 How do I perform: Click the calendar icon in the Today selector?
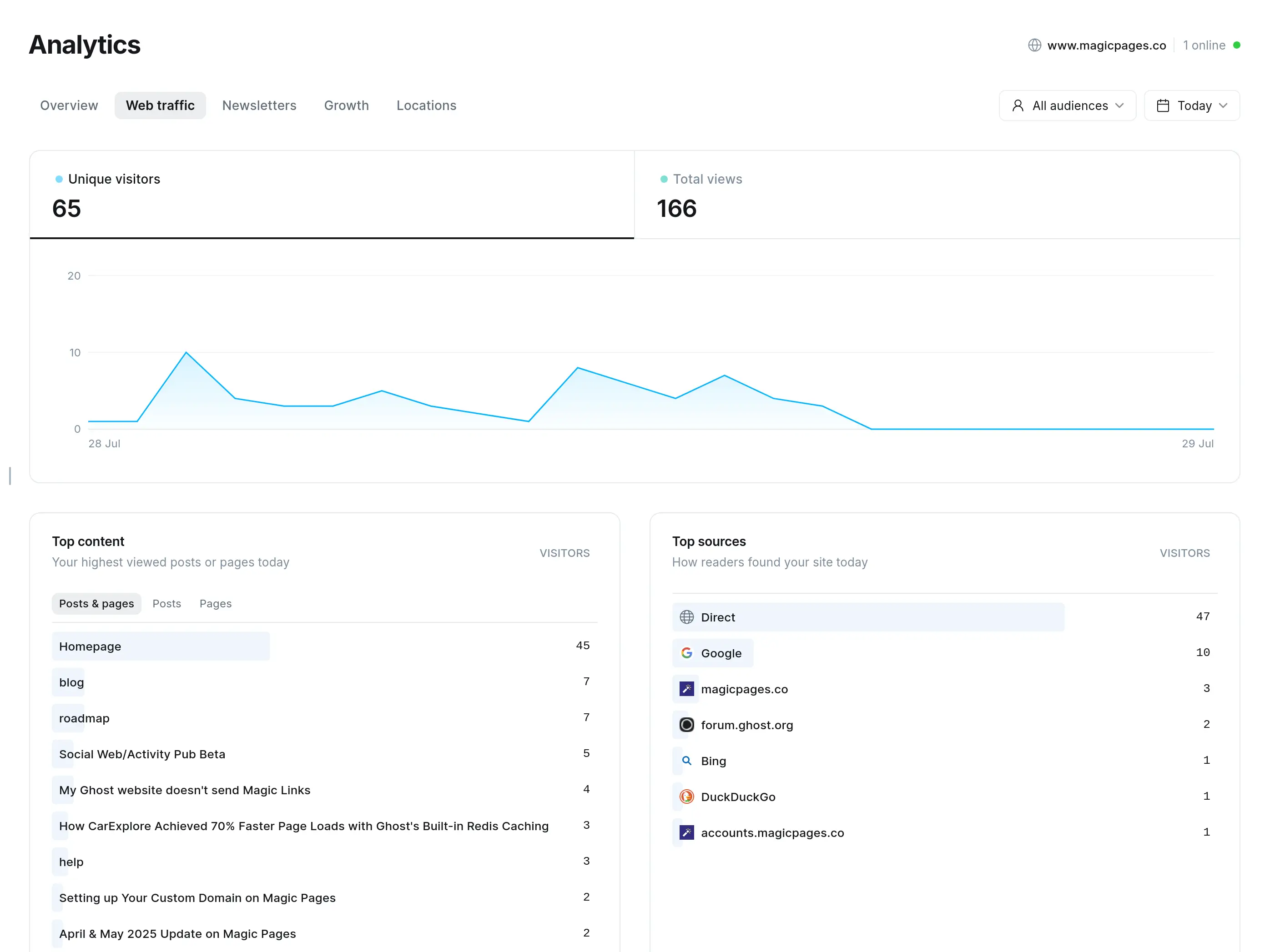click(1164, 105)
